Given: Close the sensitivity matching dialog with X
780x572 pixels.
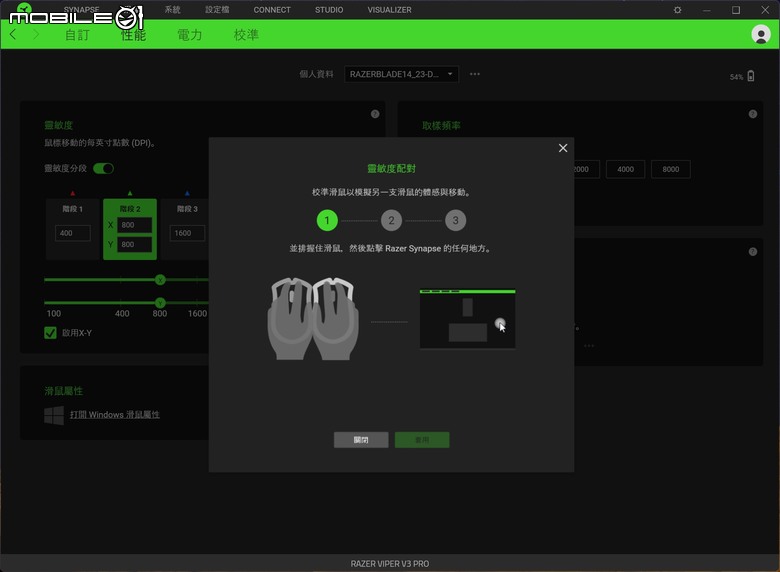Looking at the screenshot, I should [563, 148].
